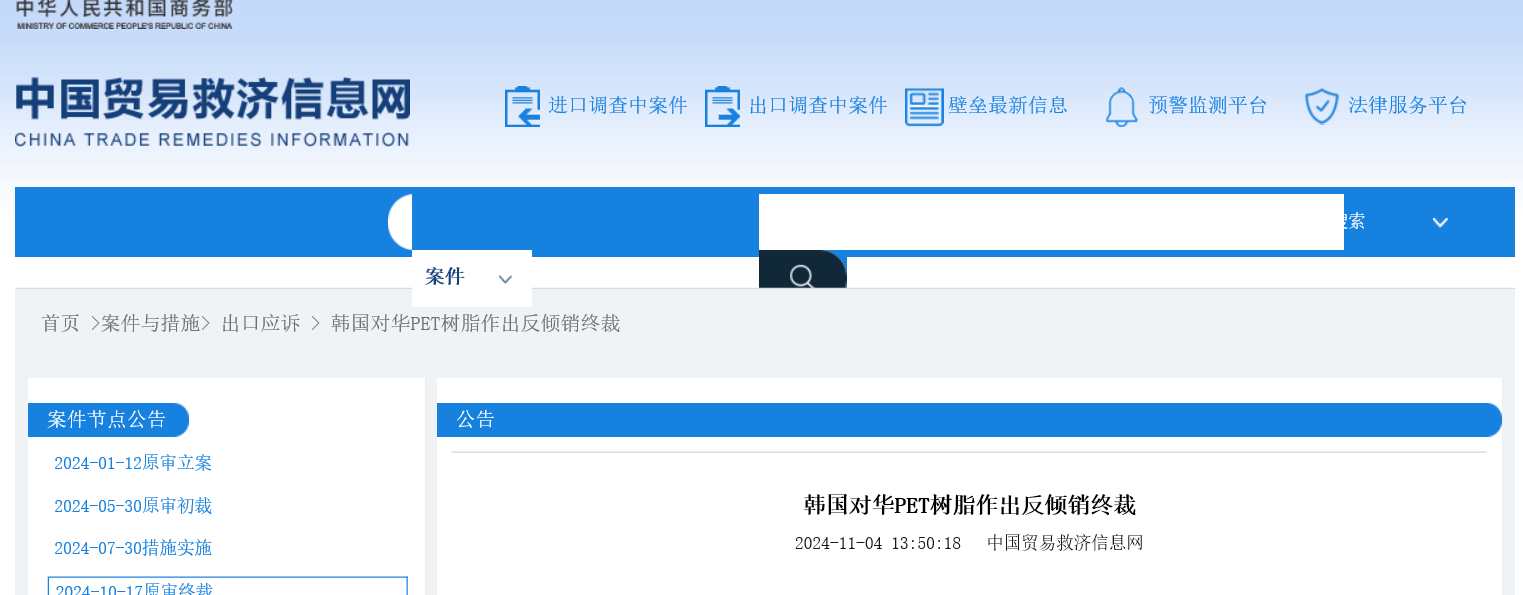Image resolution: width=1523 pixels, height=595 pixels.
Task: Click article title 韩国对华PET树脂作出反倾销终裁
Action: click(x=970, y=505)
